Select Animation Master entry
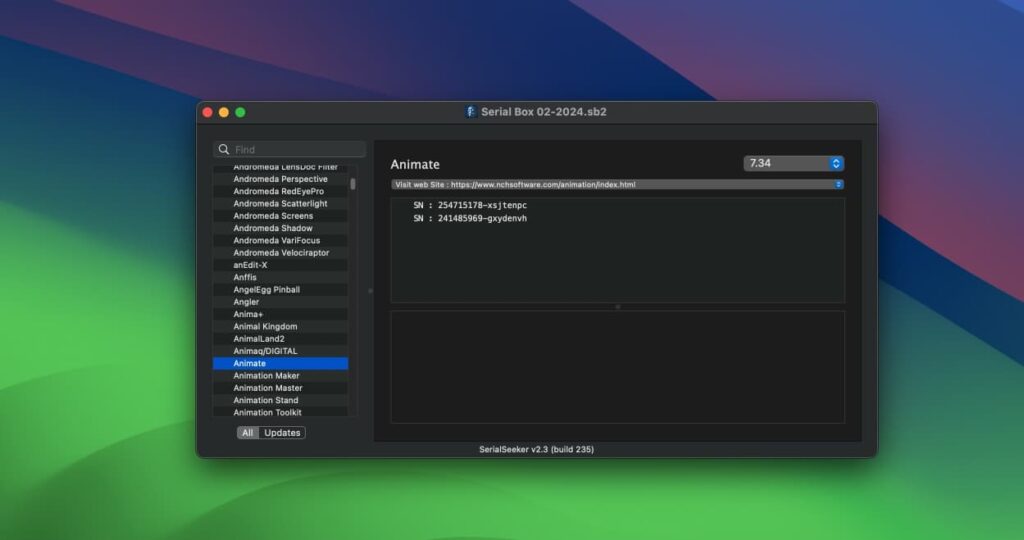The width and height of the screenshot is (1024, 540). pyautogui.click(x=281, y=388)
